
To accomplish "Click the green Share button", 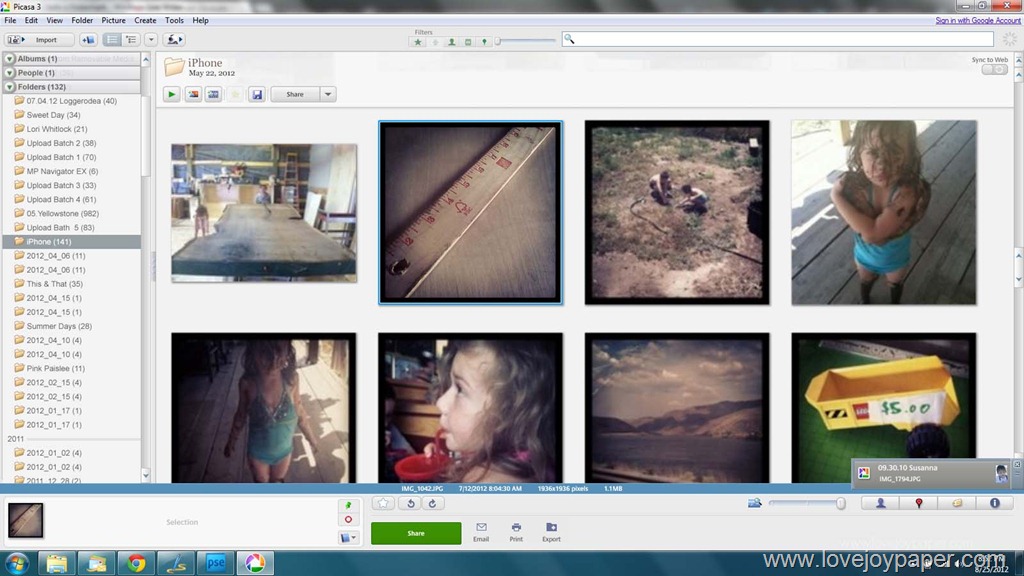I will (416, 534).
